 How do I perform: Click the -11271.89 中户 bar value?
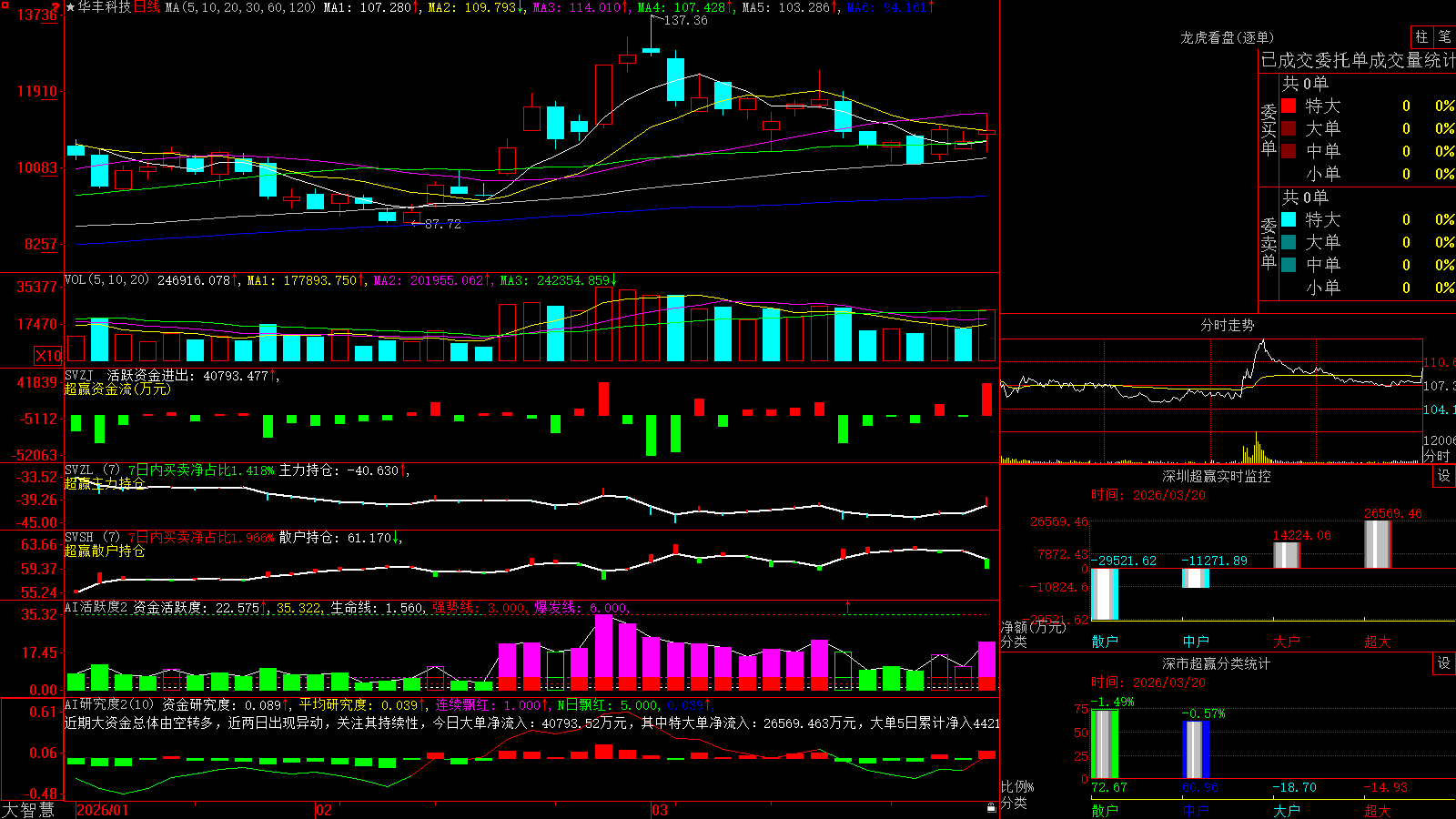[1215, 561]
